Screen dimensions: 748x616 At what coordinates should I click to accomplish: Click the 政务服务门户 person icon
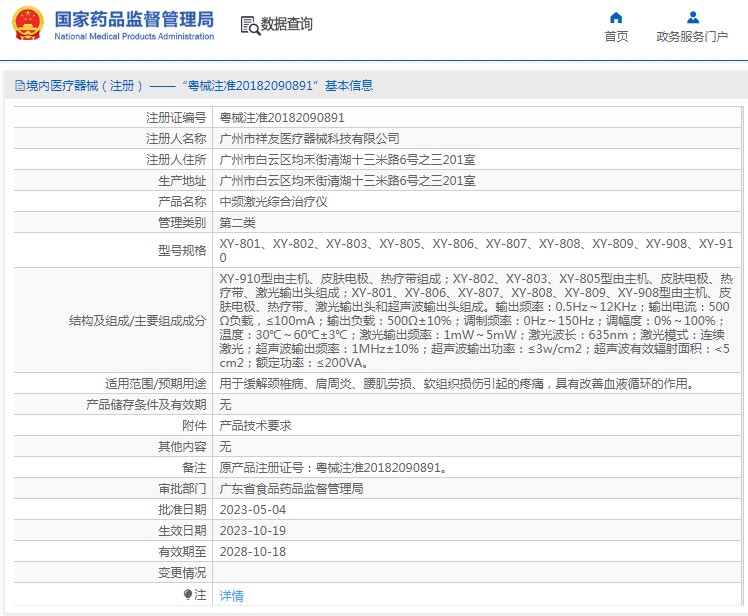(x=692, y=17)
